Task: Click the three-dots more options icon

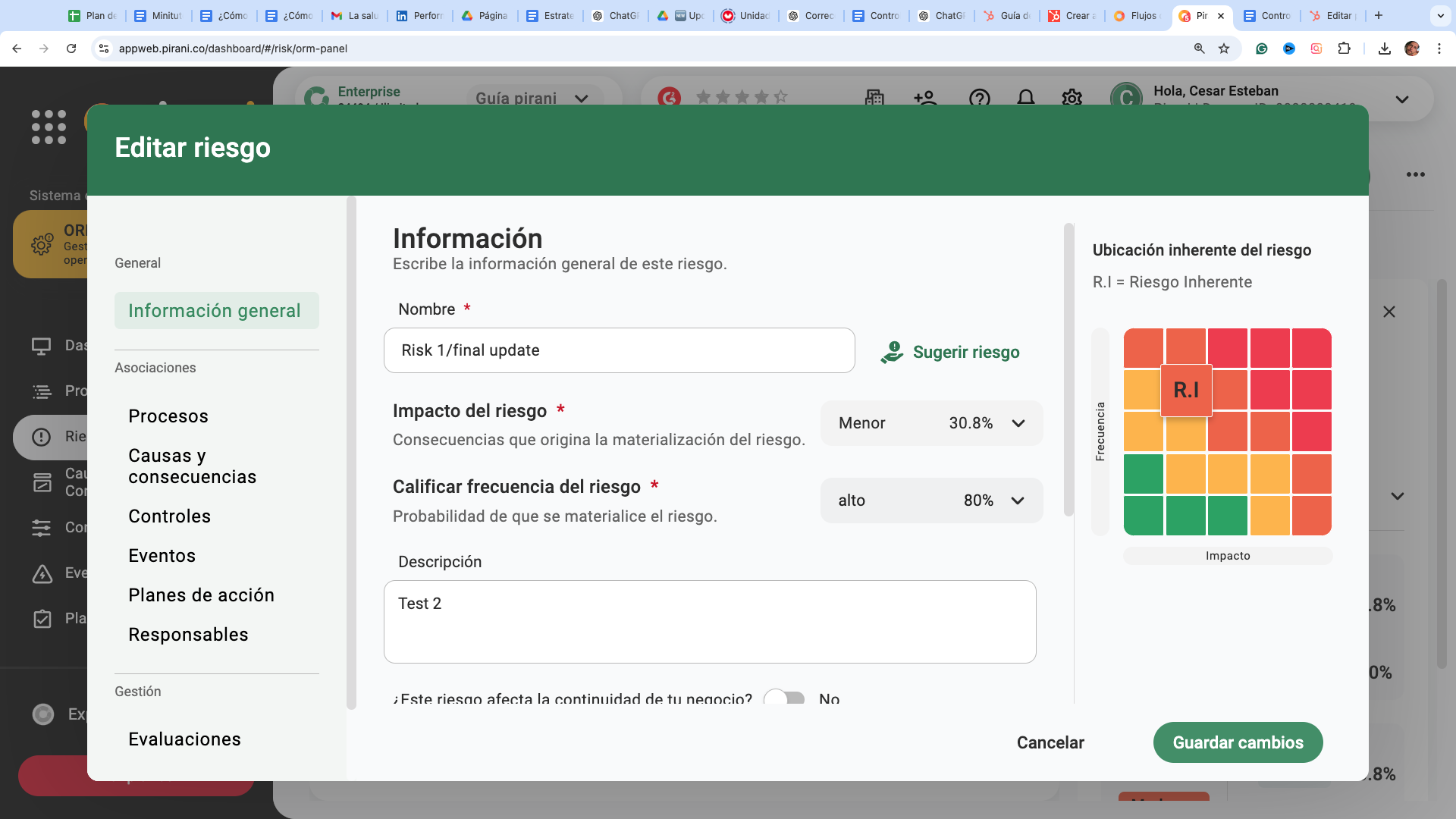Action: click(x=1415, y=174)
